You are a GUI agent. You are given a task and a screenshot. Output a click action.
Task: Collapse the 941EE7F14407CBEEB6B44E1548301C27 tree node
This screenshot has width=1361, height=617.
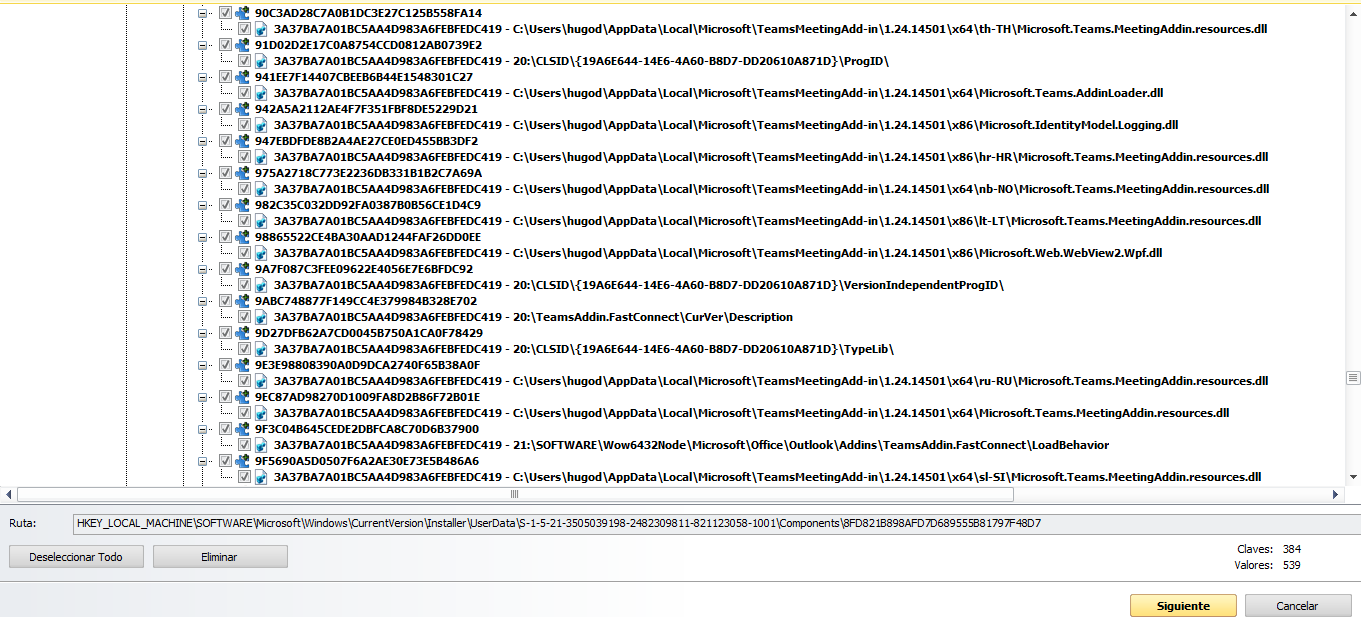[205, 77]
